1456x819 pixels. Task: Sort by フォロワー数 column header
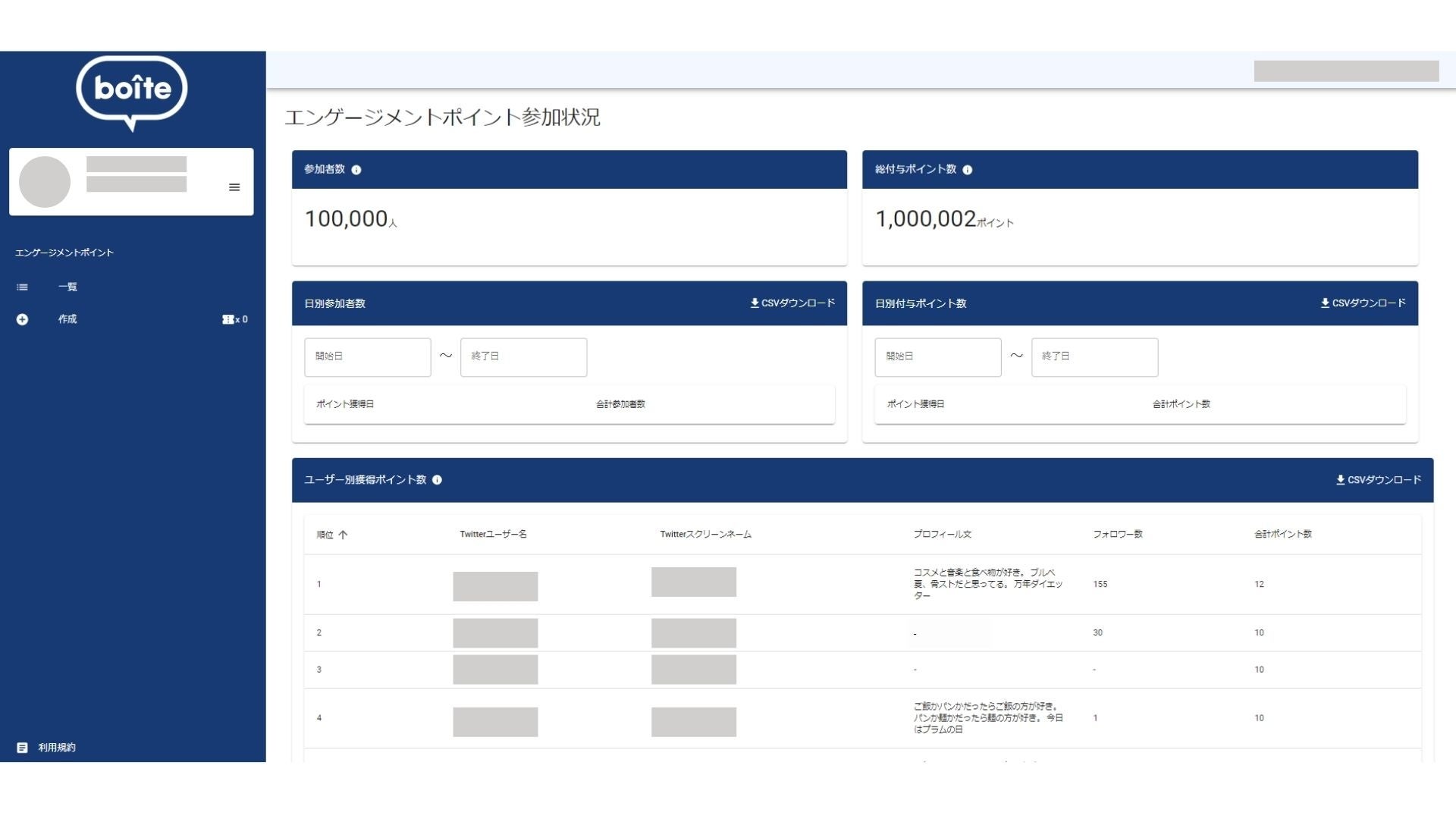coord(1117,535)
